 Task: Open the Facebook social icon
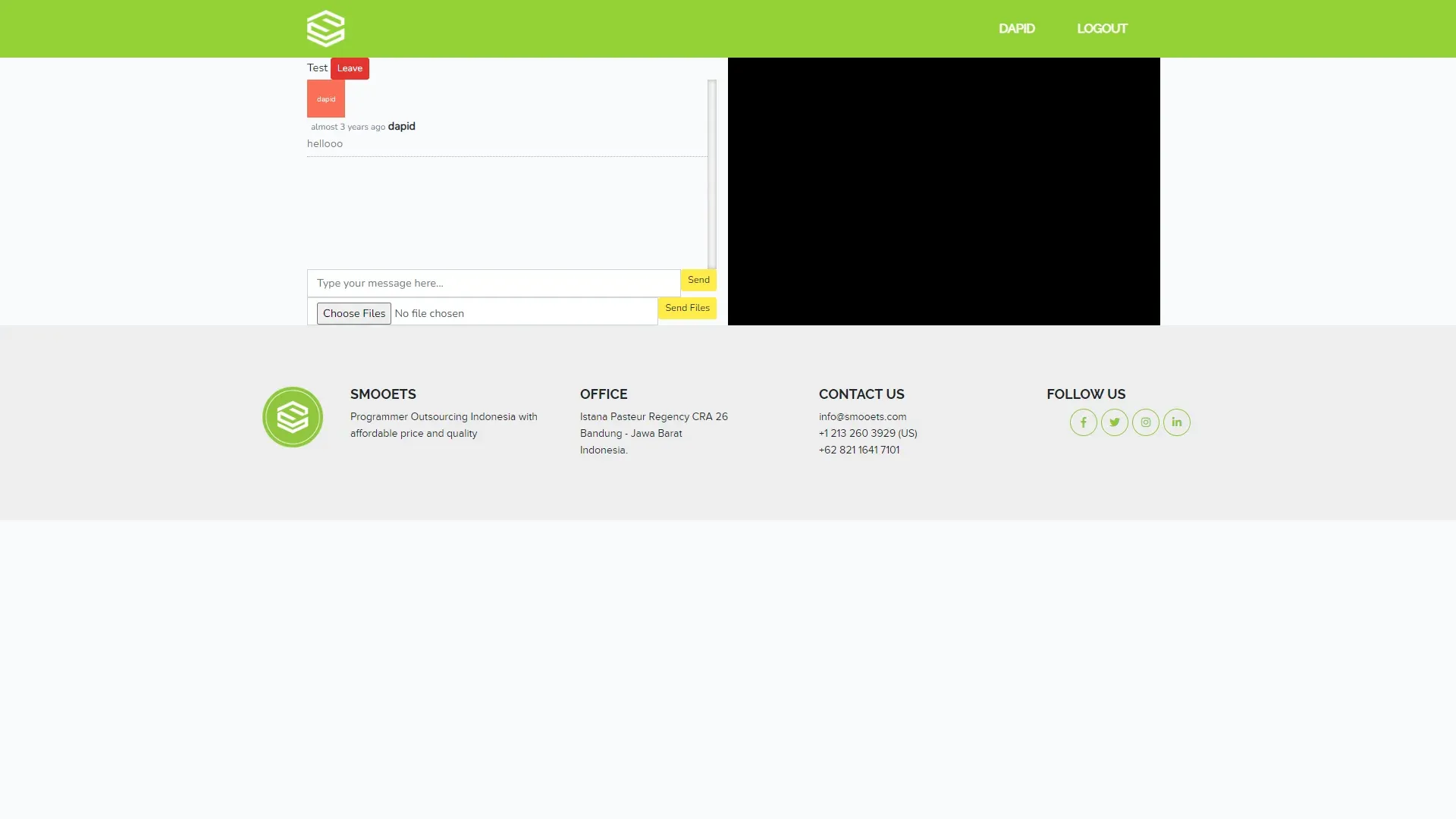point(1083,422)
